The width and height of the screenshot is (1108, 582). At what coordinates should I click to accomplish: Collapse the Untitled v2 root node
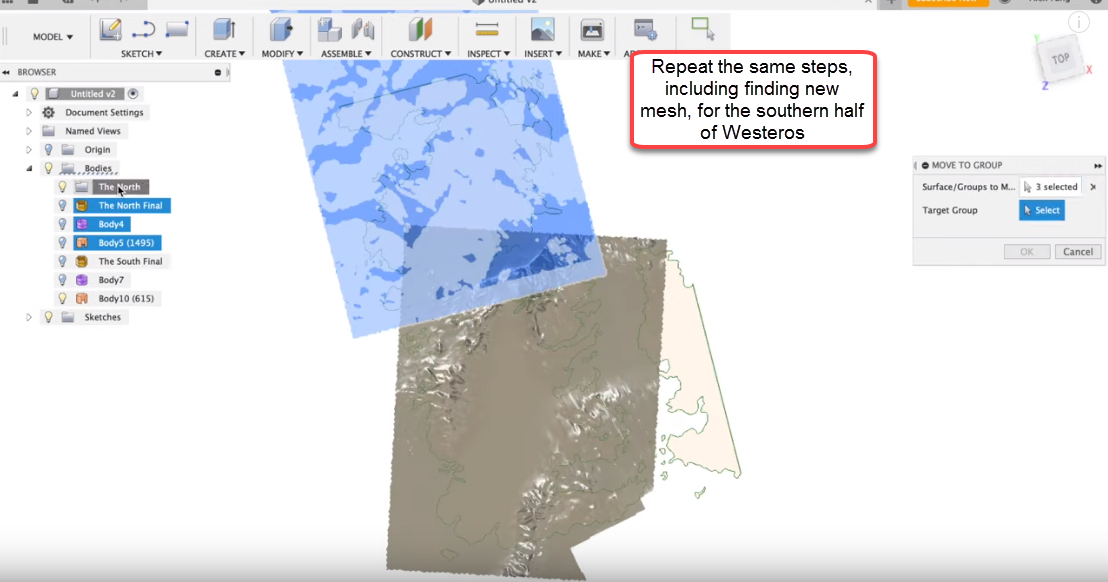click(x=16, y=93)
